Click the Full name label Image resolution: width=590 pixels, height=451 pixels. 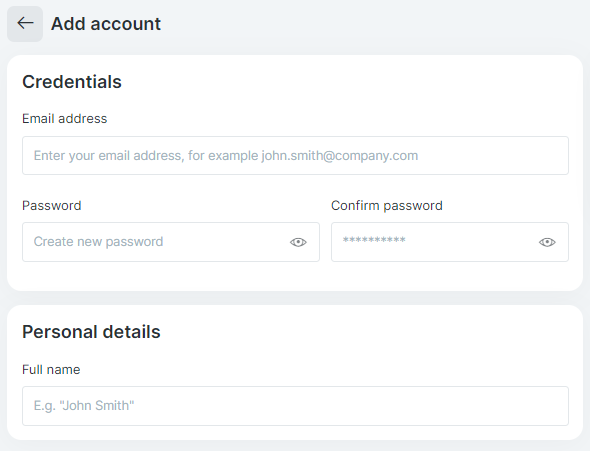pyautogui.click(x=51, y=370)
